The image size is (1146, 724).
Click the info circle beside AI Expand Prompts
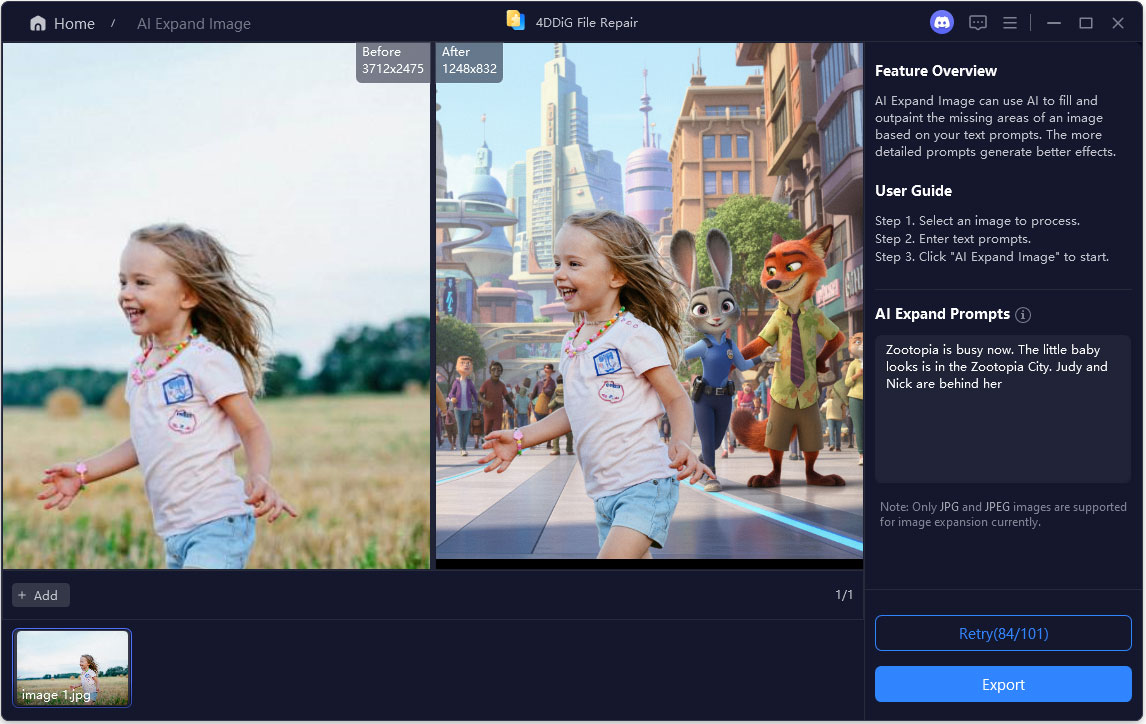pyautogui.click(x=1023, y=314)
